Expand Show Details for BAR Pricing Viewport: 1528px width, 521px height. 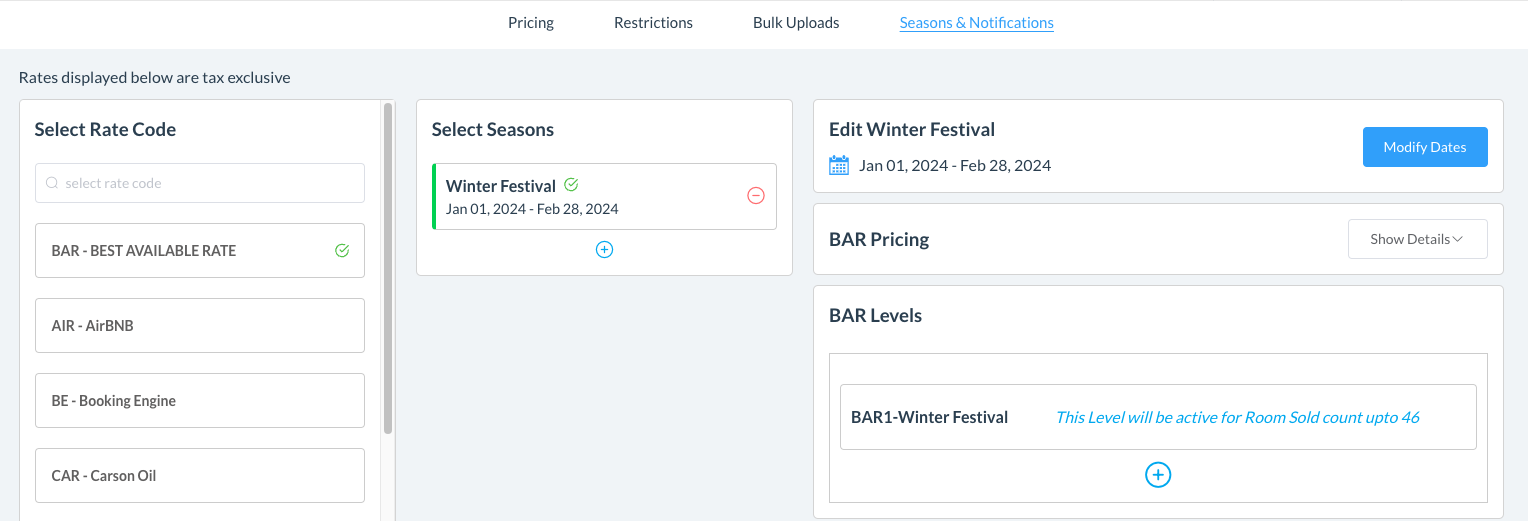(1417, 239)
